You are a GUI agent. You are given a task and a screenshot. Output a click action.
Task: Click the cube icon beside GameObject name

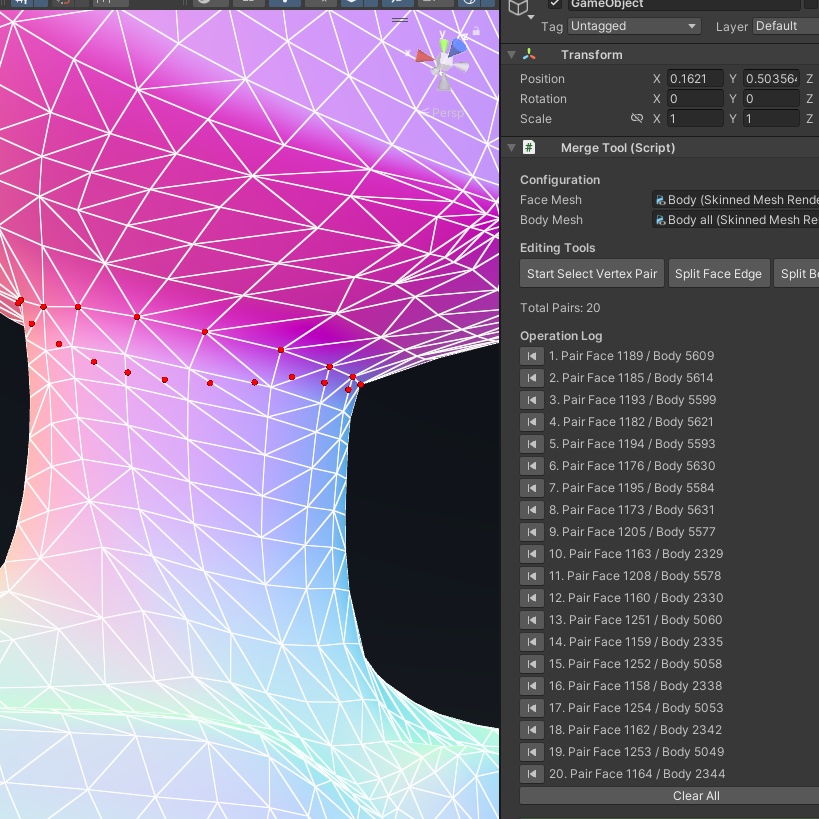[x=519, y=7]
